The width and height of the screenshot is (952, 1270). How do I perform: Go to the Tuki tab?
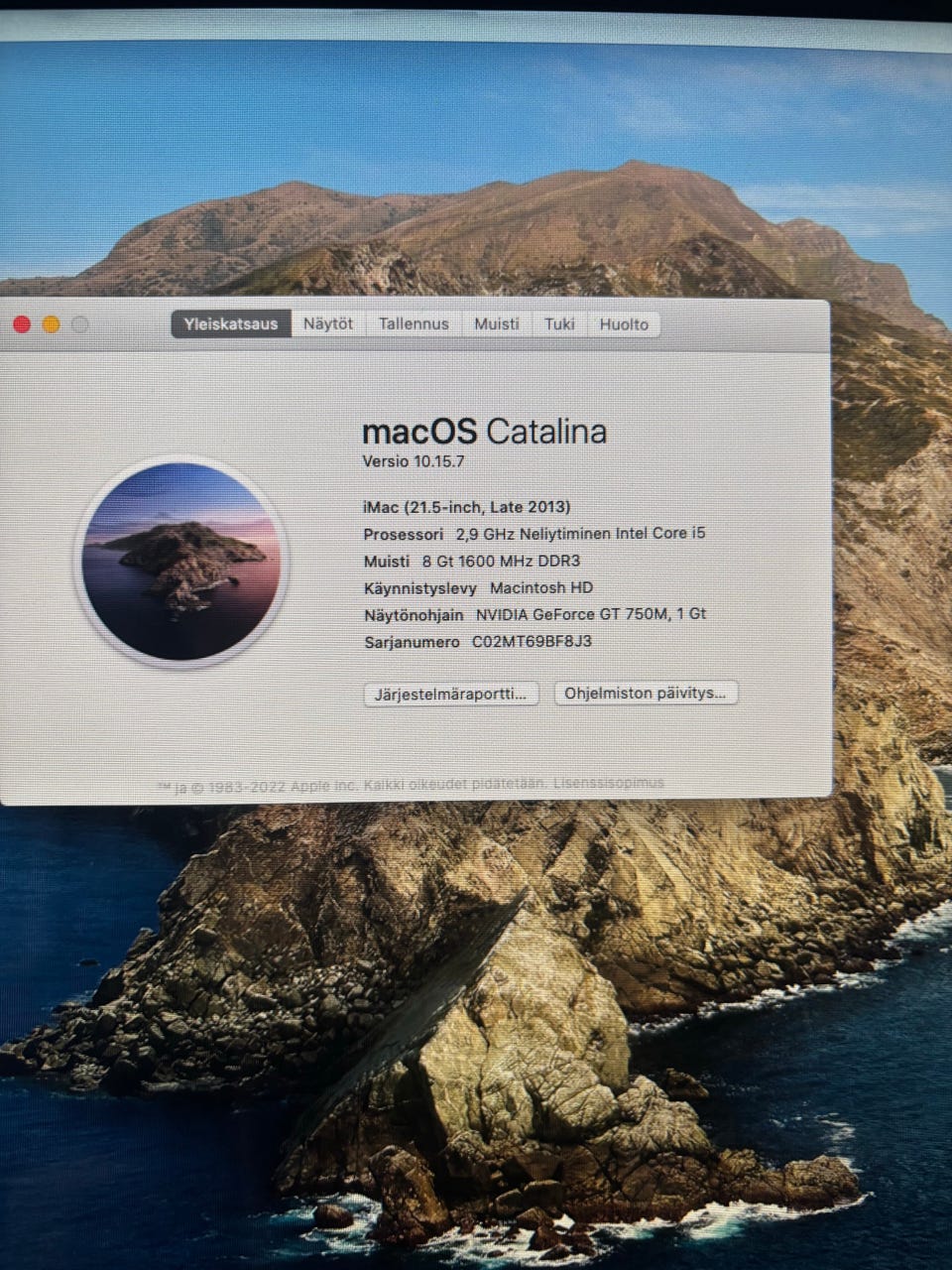coord(559,323)
